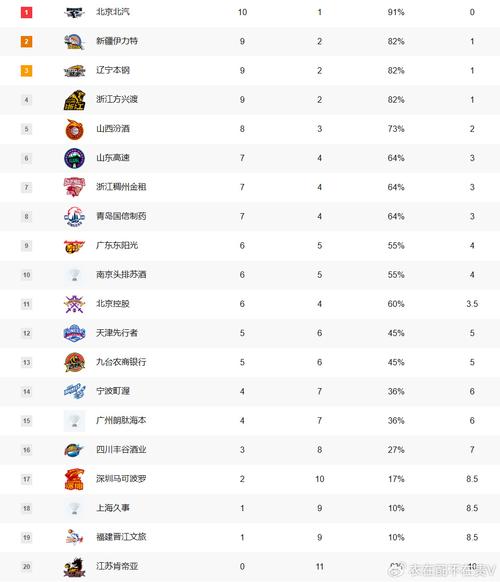This screenshot has width=500, height=582.
Task: Click the 山西汾酒 team logo
Action: point(74,129)
